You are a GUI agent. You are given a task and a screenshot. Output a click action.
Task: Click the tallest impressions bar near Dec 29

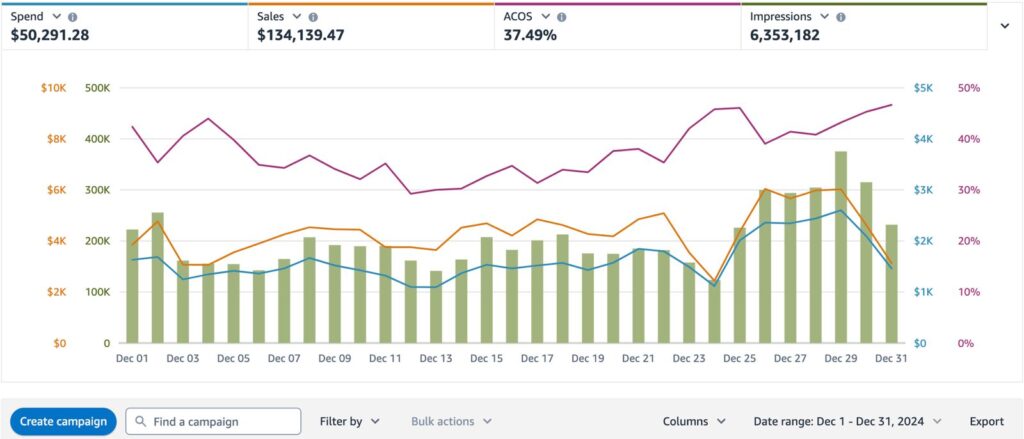point(841,248)
